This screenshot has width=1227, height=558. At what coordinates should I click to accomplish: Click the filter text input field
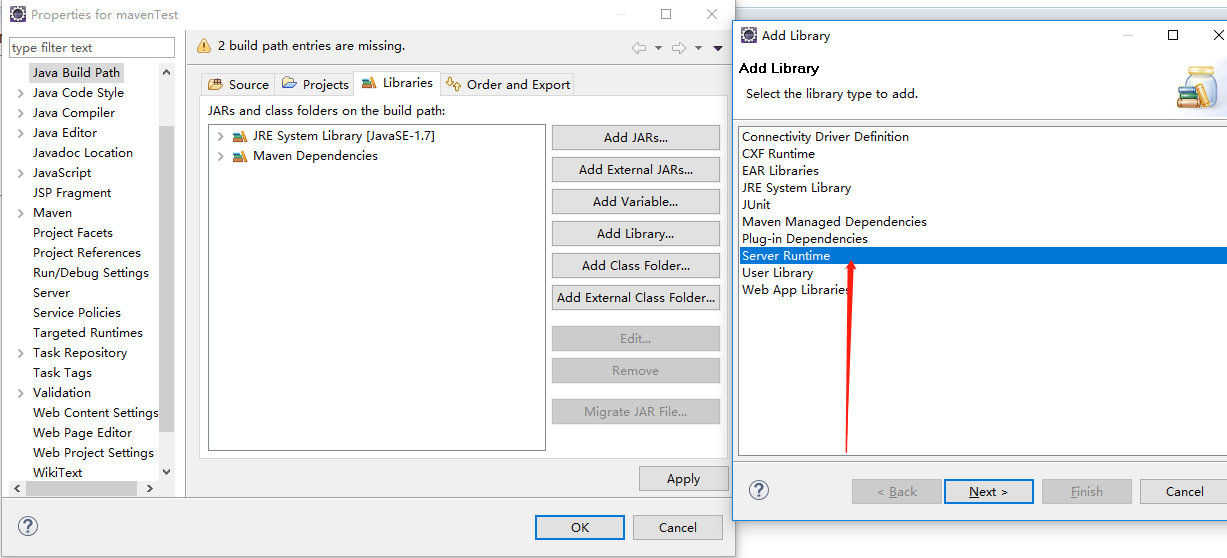[91, 47]
